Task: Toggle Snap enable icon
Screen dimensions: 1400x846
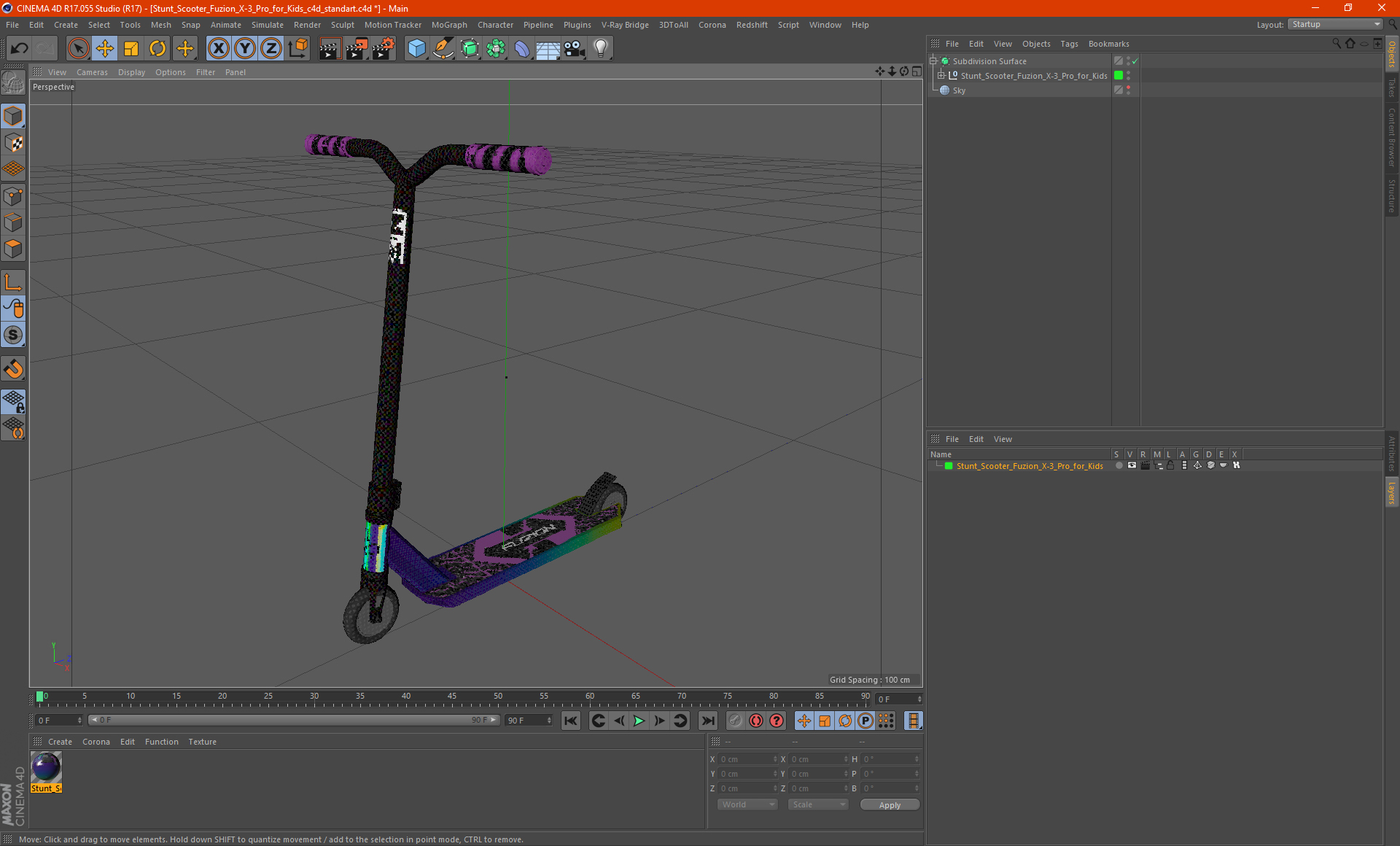Action: (x=13, y=368)
